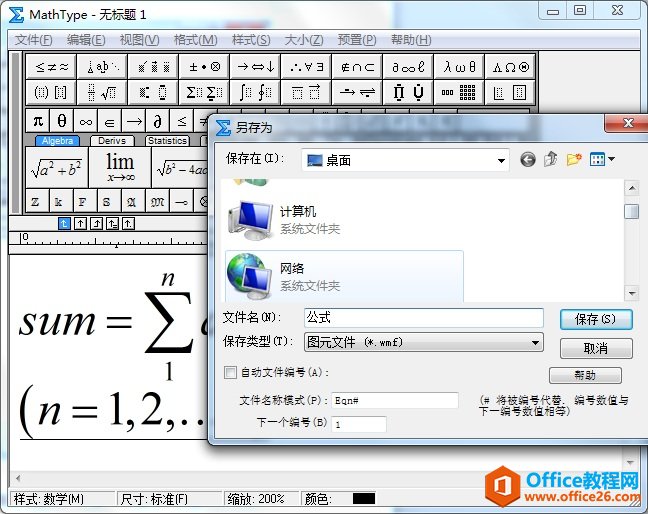Click the 文件名 filename input field
648x514 pixels.
pyautogui.click(x=422, y=318)
